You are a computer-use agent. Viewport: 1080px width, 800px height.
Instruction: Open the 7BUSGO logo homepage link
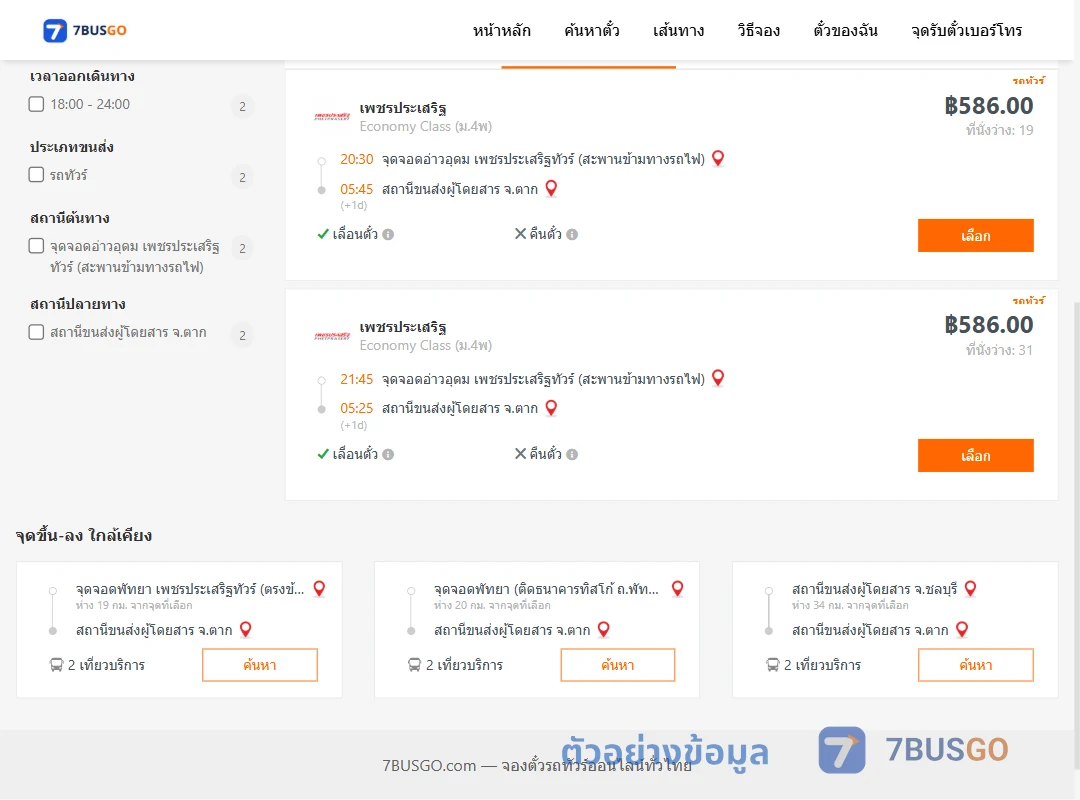[85, 30]
